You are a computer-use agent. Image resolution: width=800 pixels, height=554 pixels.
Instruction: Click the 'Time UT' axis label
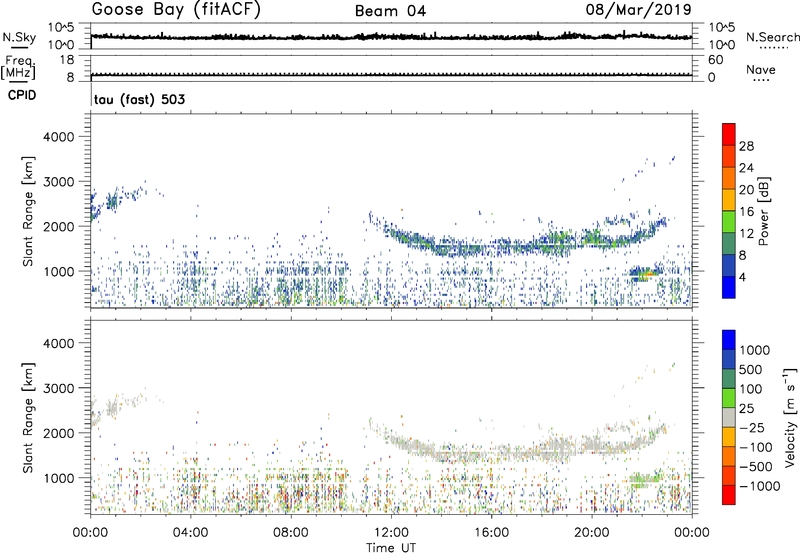click(391, 548)
